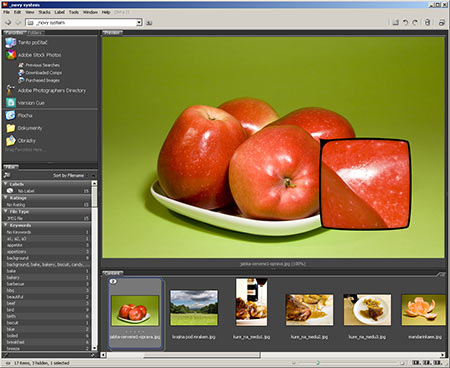Switch to compact mode icon
The height and width of the screenshot is (368, 450).
point(442,23)
